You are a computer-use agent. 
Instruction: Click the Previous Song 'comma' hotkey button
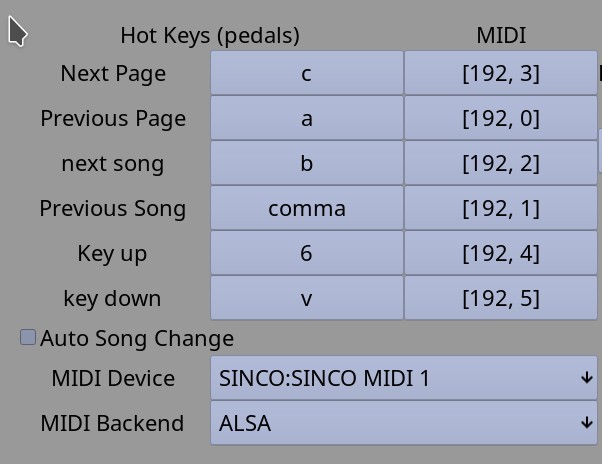point(307,208)
